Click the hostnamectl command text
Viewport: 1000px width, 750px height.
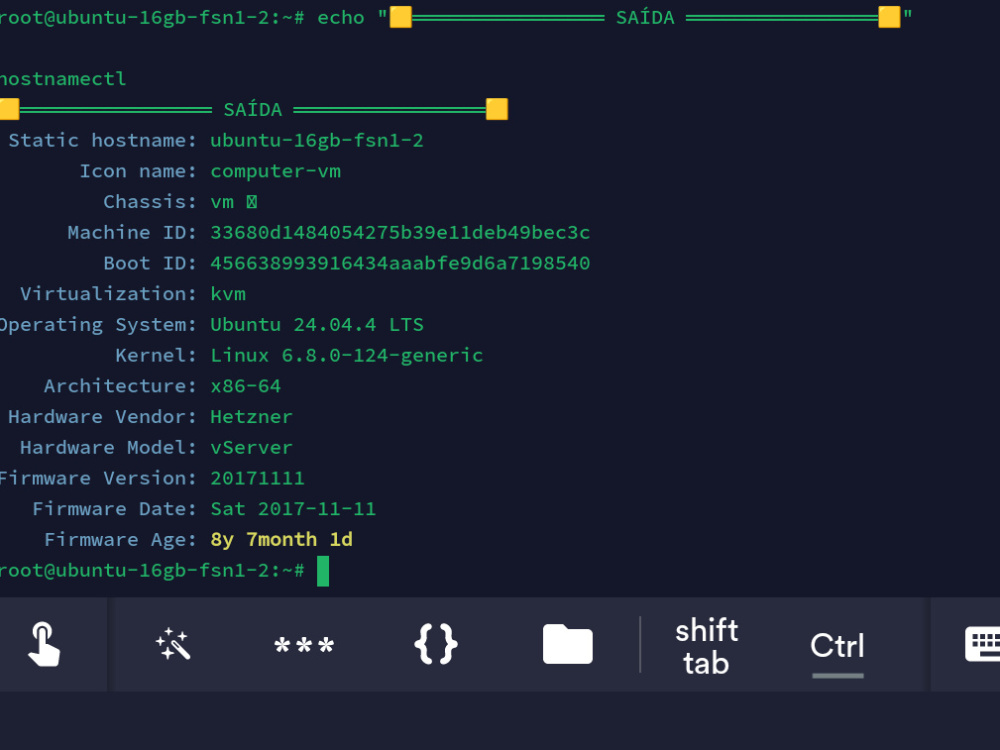click(x=63, y=79)
